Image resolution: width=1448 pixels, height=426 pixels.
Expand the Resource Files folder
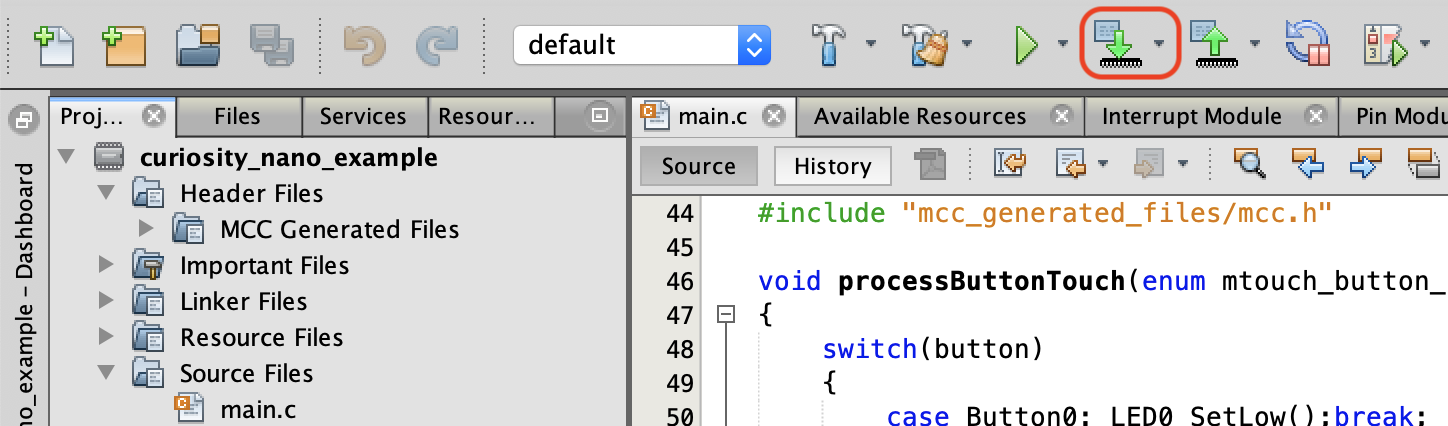coord(107,337)
